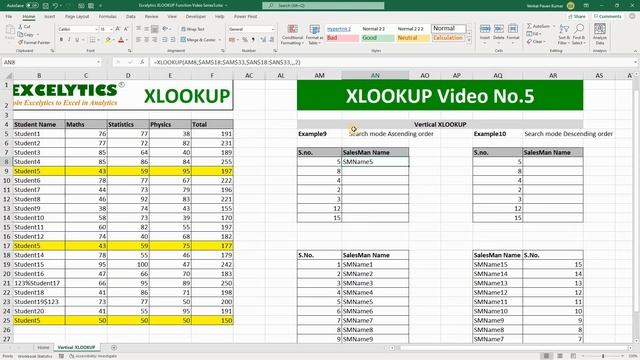The image size is (640, 360).
Task: Switch to the Page Layout tab
Action: [x=77, y=16]
